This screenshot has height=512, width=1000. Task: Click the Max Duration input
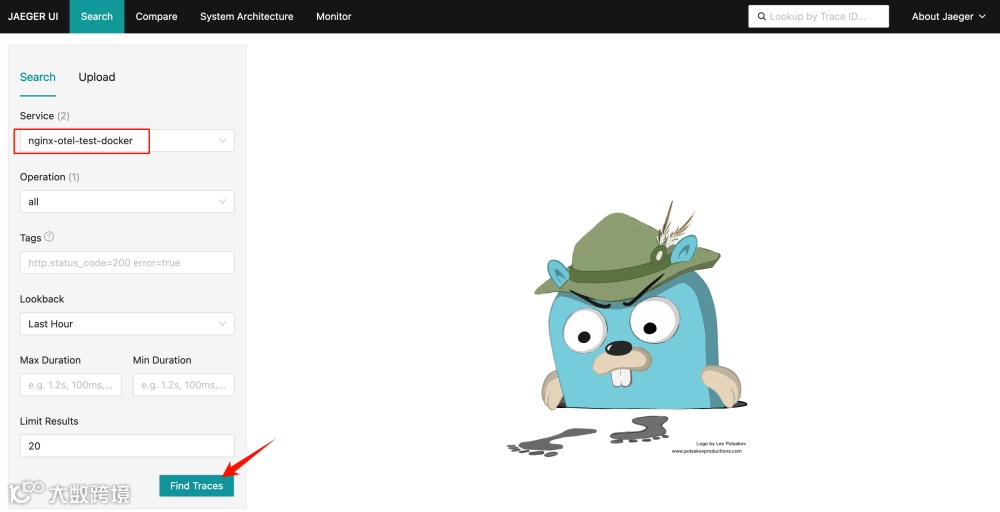pos(71,384)
